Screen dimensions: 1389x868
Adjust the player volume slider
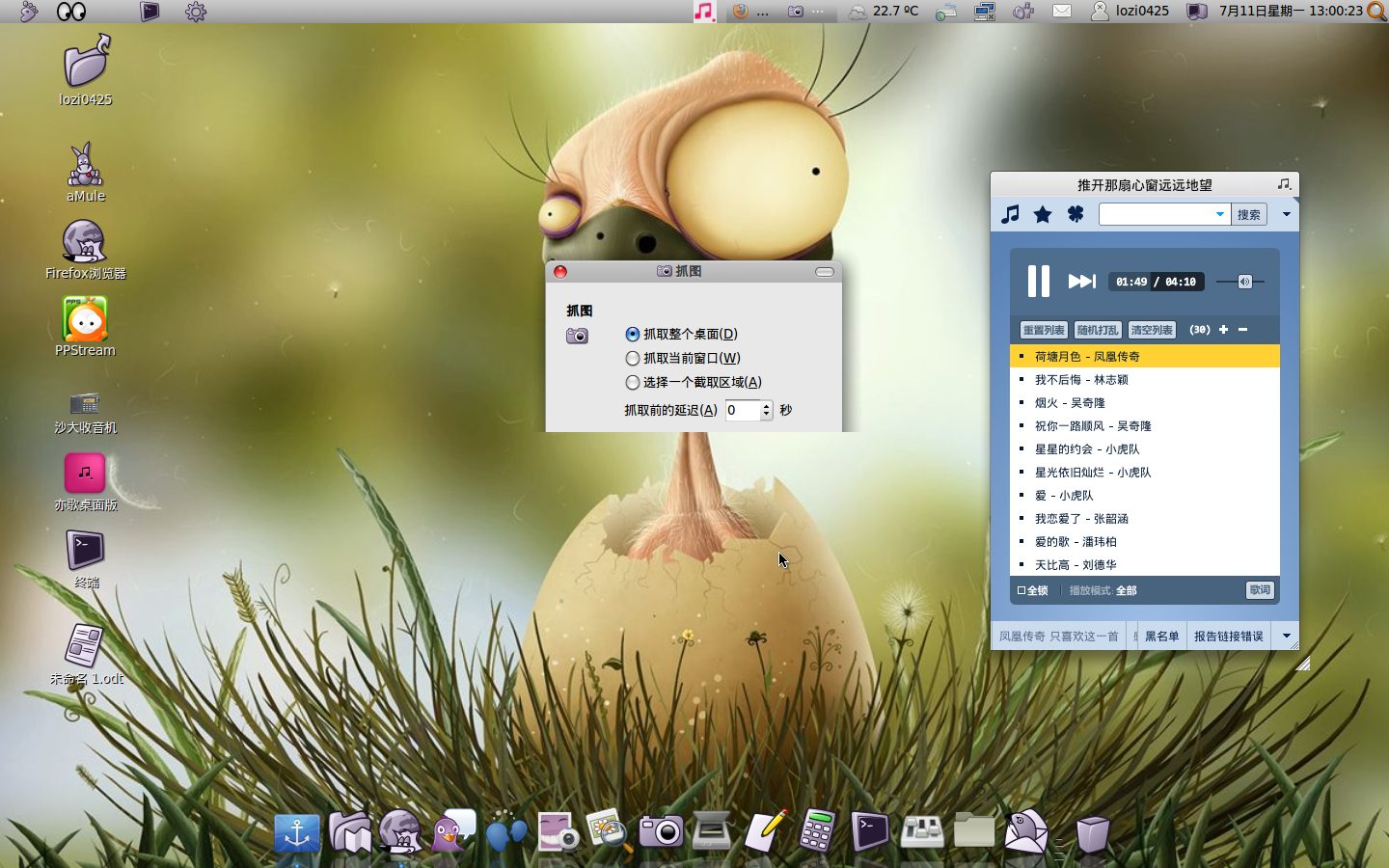[x=1240, y=282]
